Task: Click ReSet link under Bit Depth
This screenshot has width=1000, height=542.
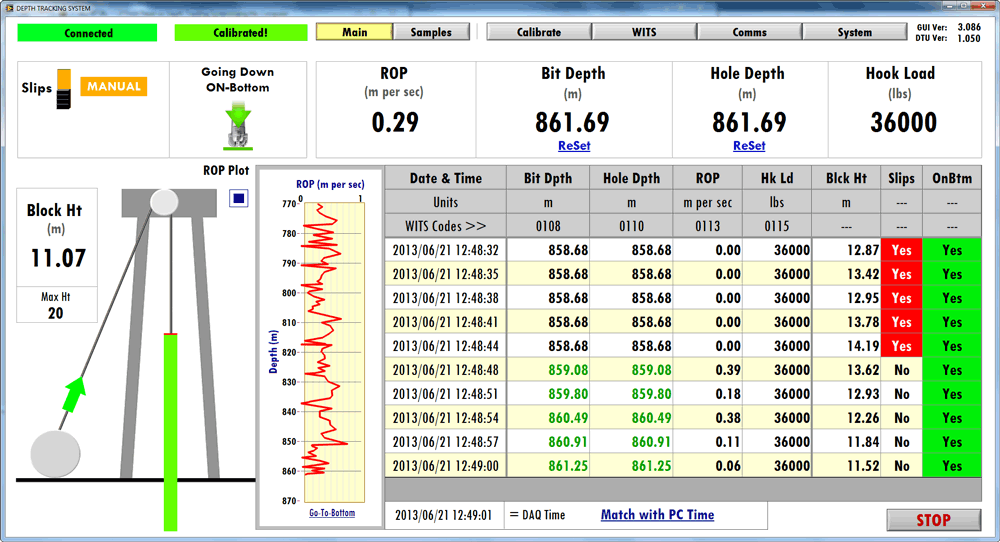Action: [574, 145]
